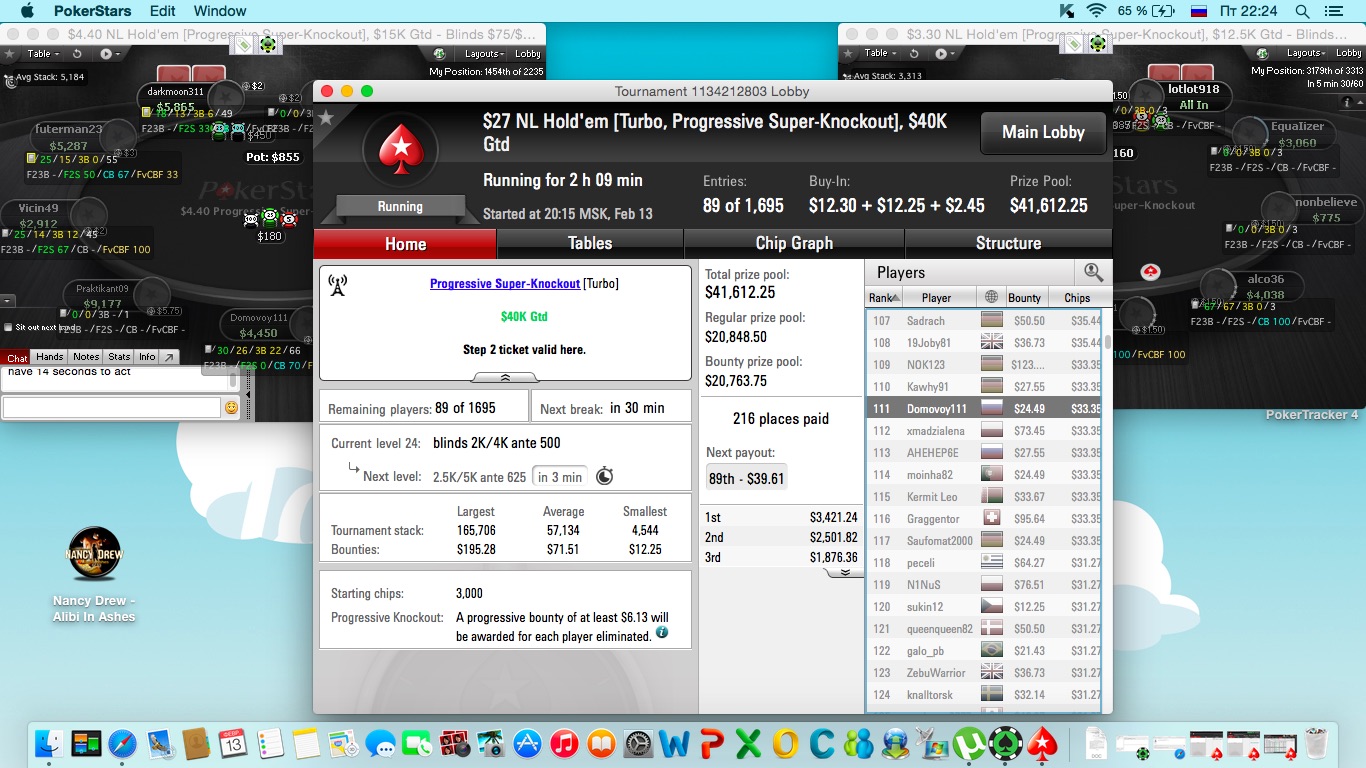Open the App Store from the Dock

(x=527, y=744)
